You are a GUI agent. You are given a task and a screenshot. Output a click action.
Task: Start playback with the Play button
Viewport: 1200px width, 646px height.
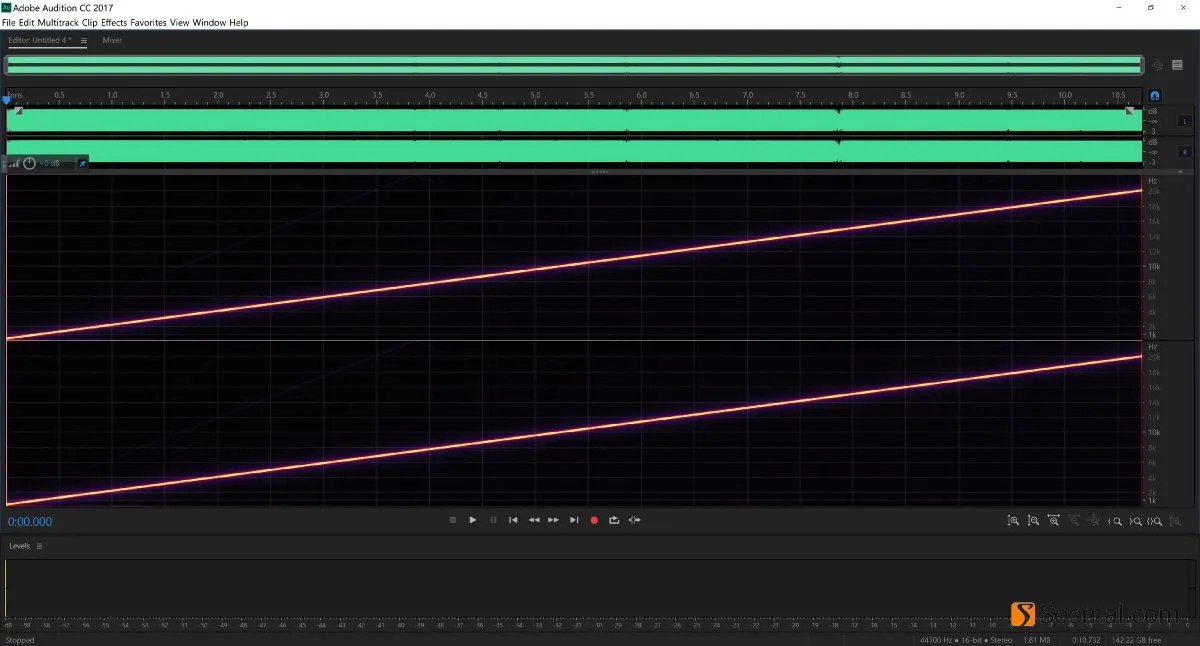(x=473, y=520)
